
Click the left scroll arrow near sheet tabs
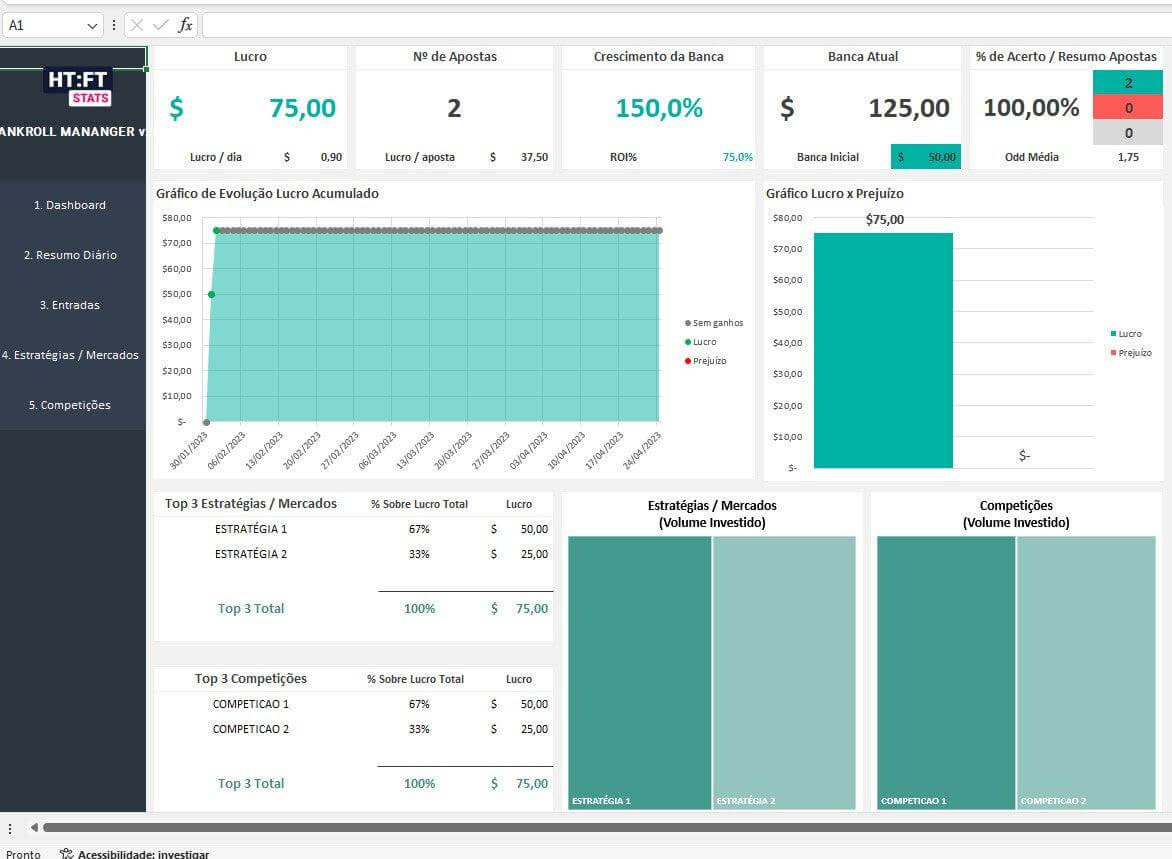point(34,828)
